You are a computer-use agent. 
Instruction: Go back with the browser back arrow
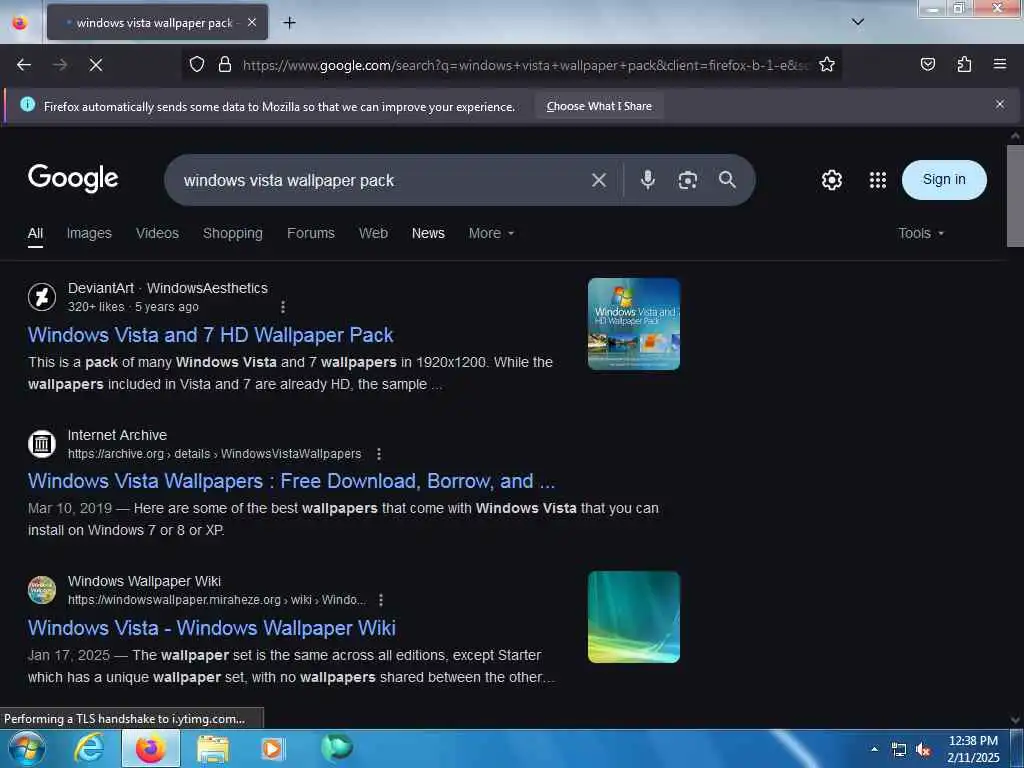[24, 65]
